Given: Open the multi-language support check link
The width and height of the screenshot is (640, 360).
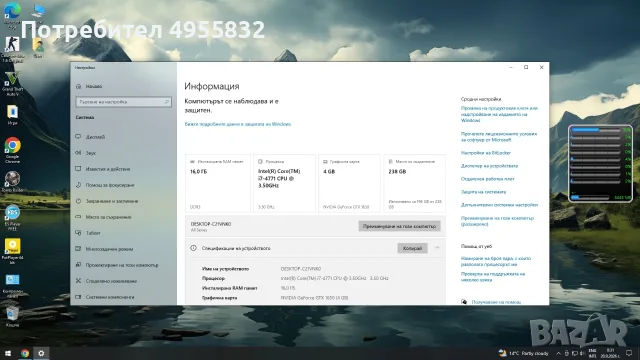Looking at the screenshot, I should coord(493,277).
